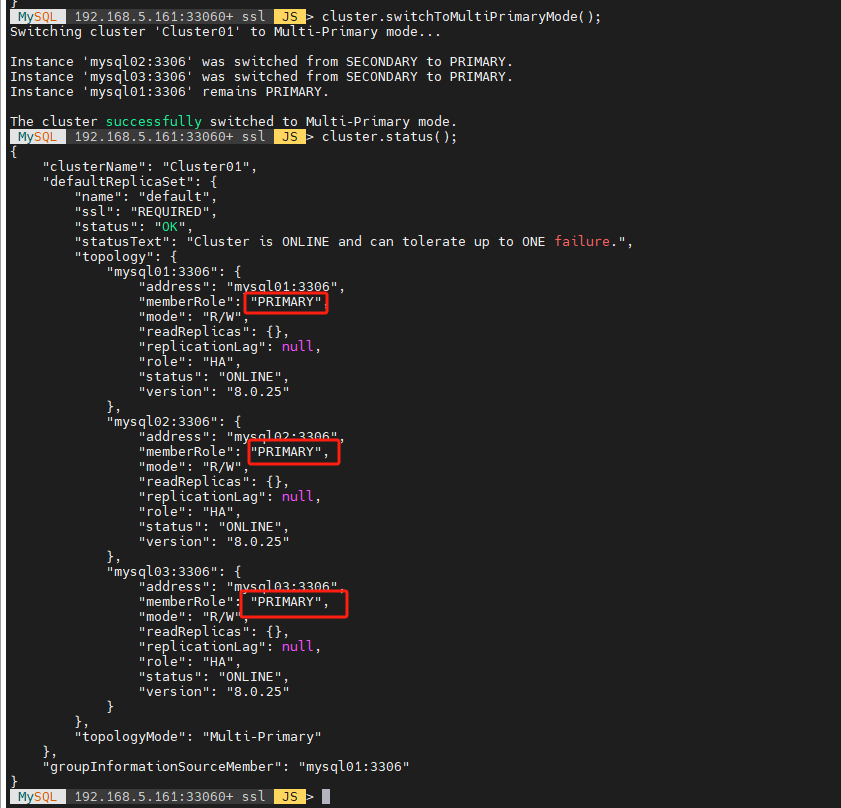Click the "mysql01:3306": { topology key
The height and width of the screenshot is (808, 841).
coord(174,272)
